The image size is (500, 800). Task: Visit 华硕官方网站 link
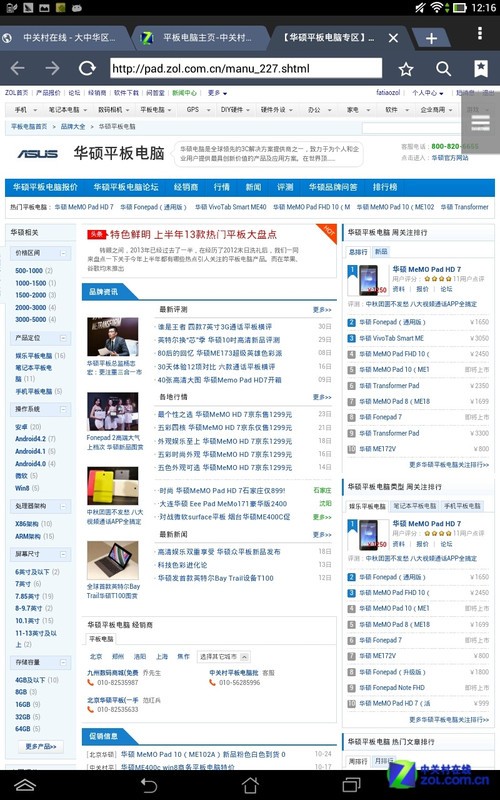[x=449, y=158]
